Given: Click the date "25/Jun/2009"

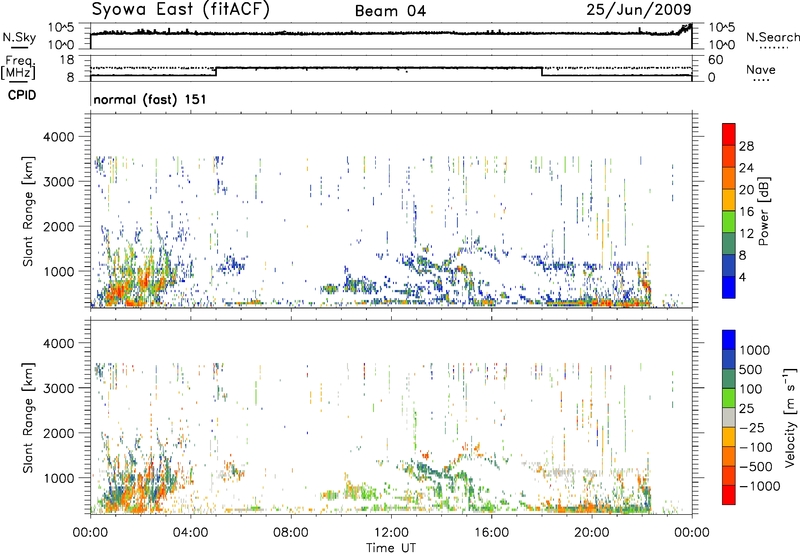Looking at the screenshot, I should [639, 9].
